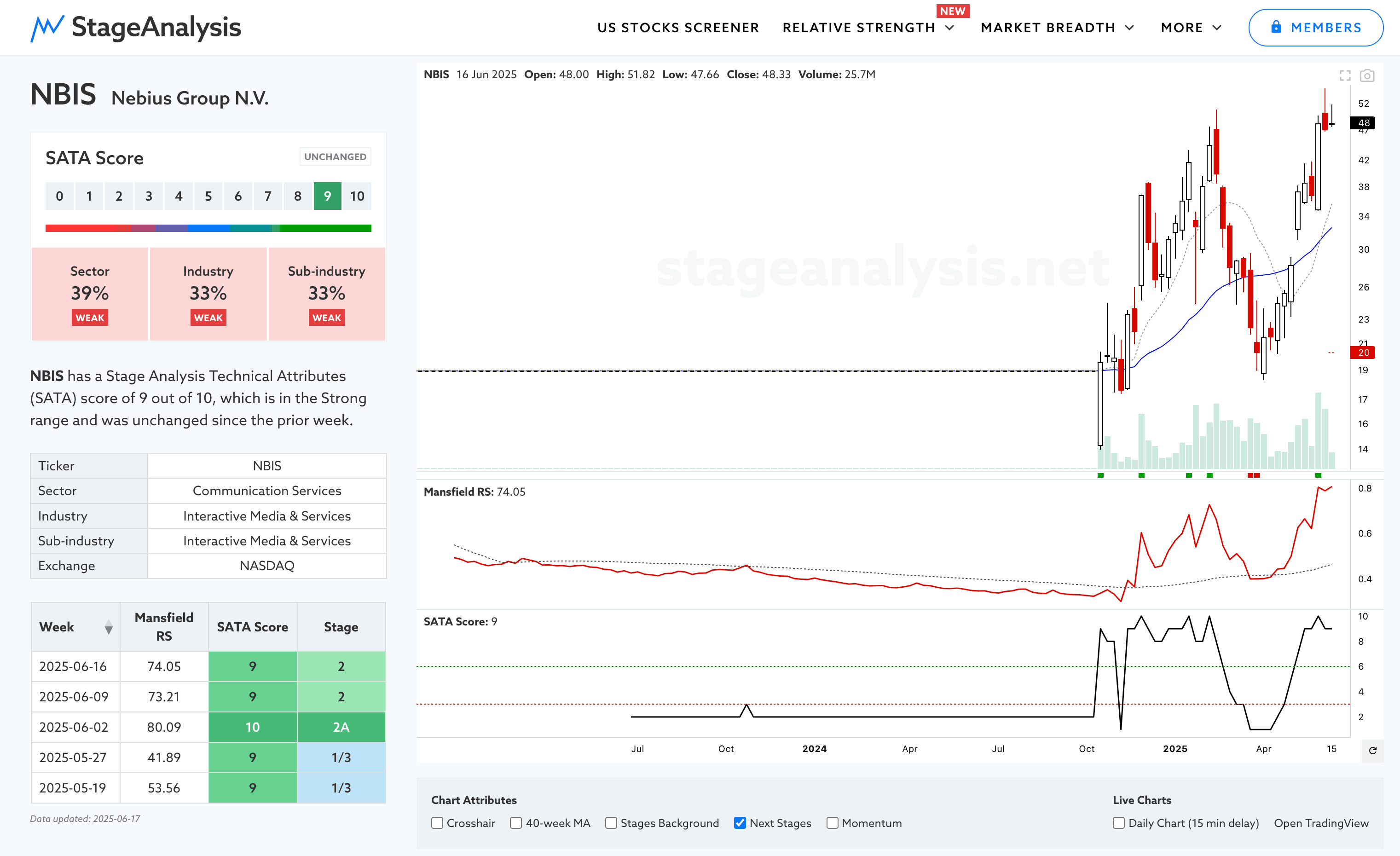1400x856 pixels.
Task: Open the More menu label
Action: [x=1182, y=28]
